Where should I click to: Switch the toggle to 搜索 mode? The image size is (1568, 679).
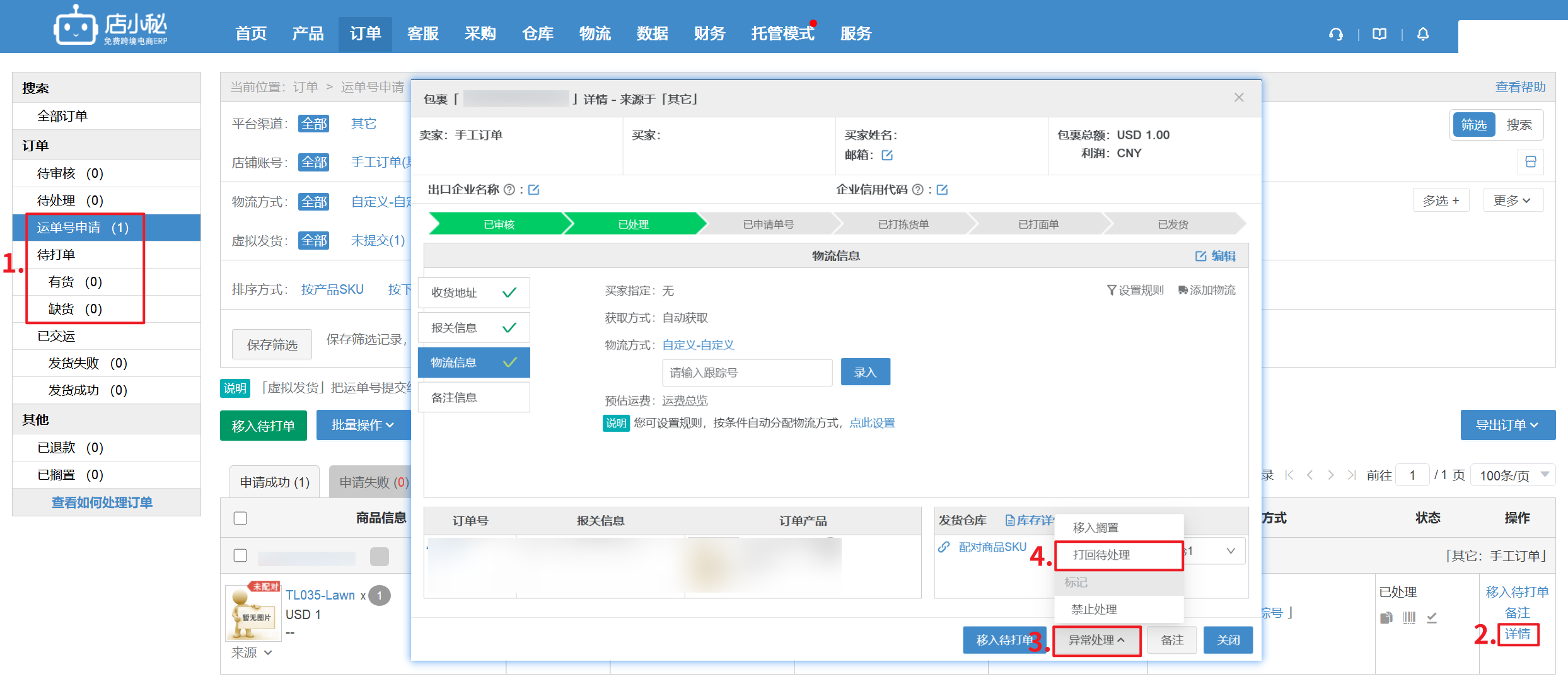tap(1519, 125)
